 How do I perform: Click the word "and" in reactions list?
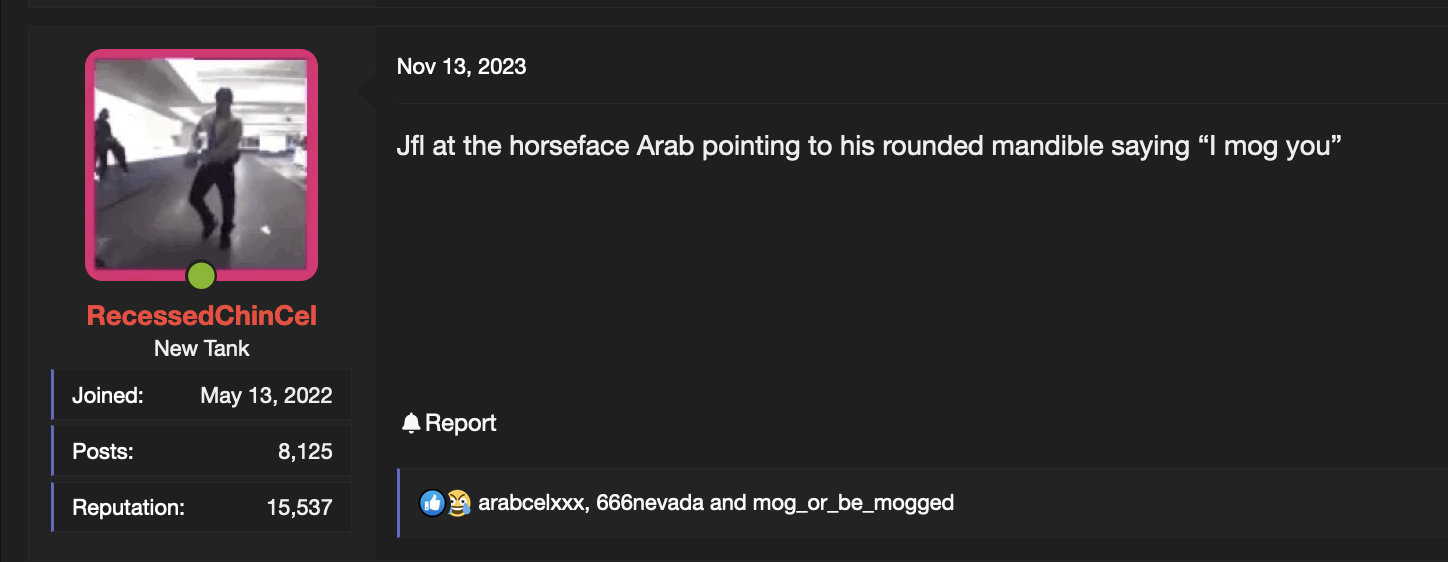click(728, 503)
